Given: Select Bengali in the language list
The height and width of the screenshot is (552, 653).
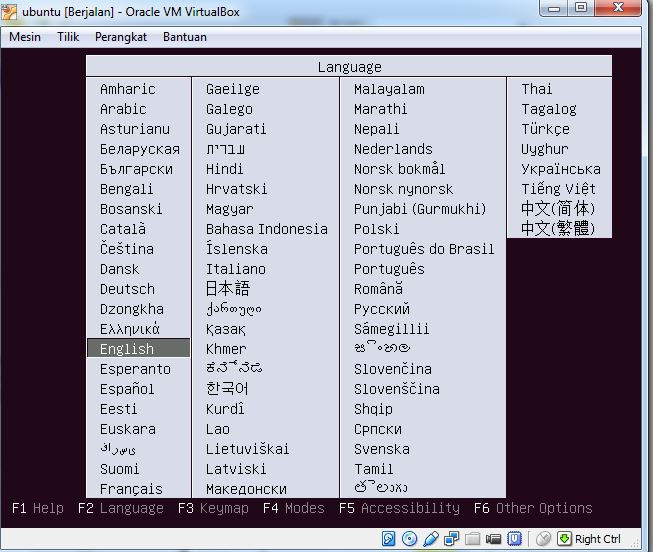Looking at the screenshot, I should [x=126, y=189].
